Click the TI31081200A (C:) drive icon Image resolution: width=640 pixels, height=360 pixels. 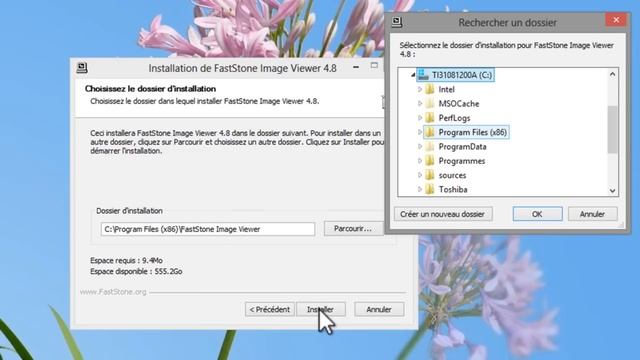[424, 75]
